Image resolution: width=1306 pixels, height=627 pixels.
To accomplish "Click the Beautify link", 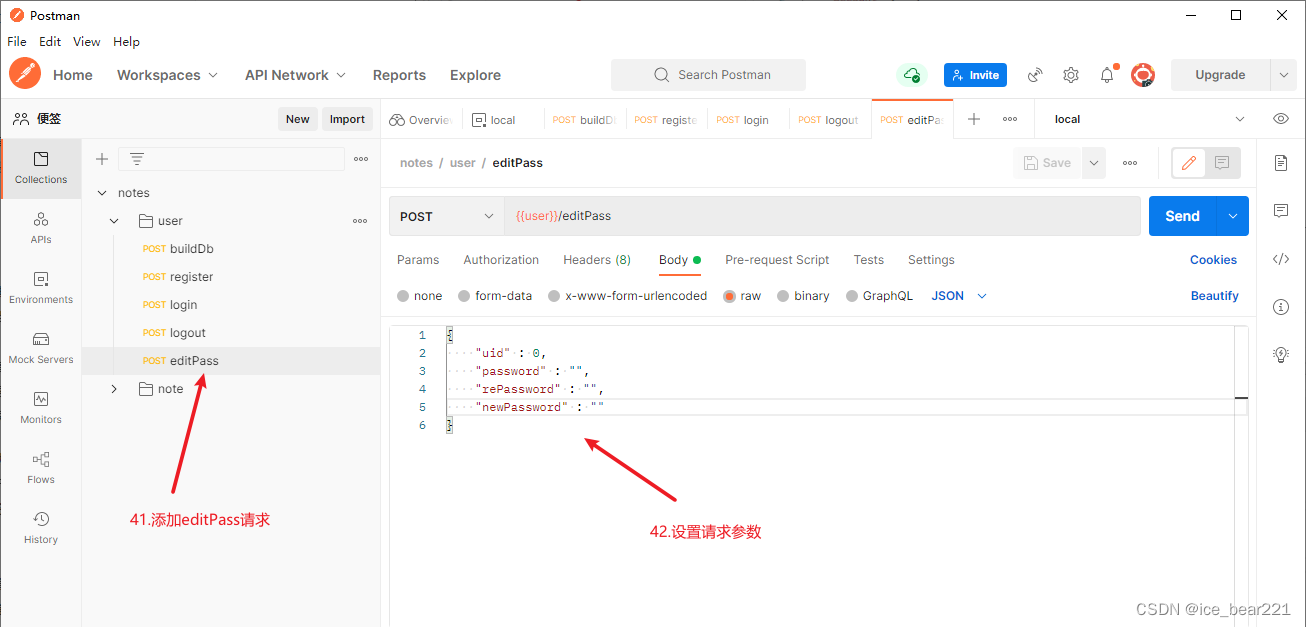I will click(1215, 296).
